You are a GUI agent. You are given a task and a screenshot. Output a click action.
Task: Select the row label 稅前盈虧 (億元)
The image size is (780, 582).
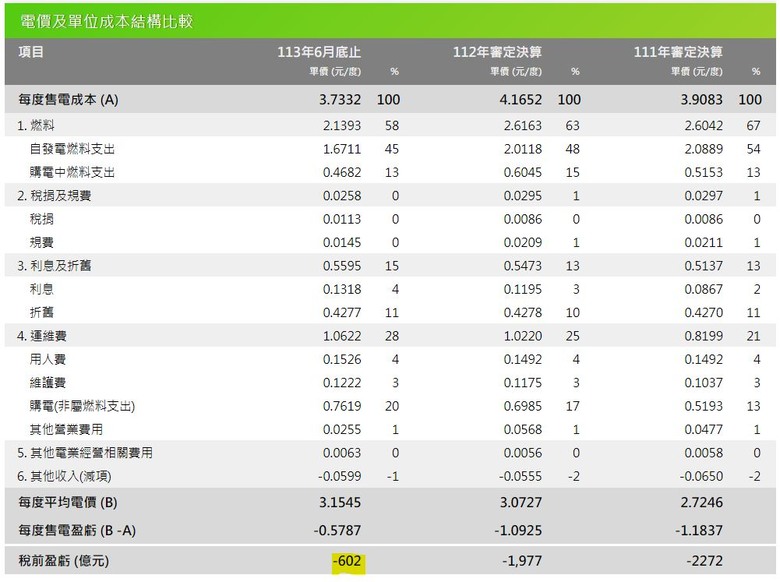click(x=64, y=561)
